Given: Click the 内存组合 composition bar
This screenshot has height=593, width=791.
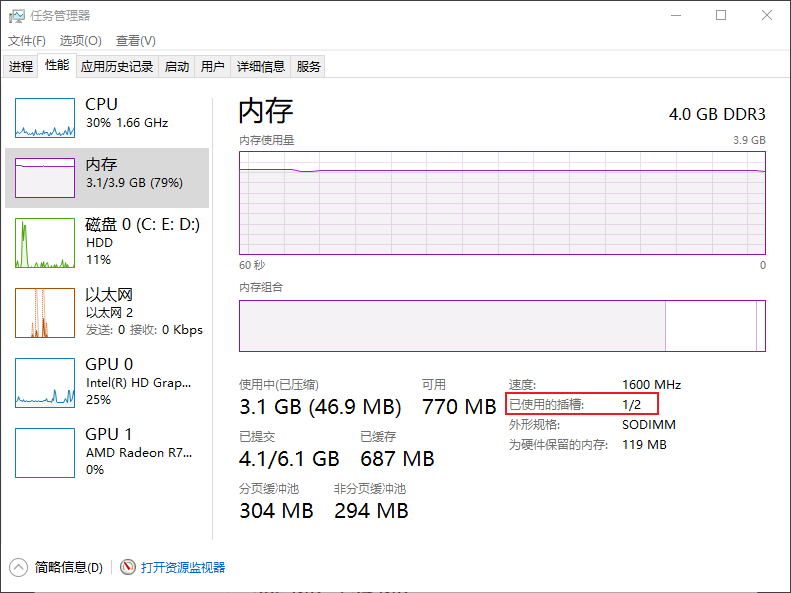Looking at the screenshot, I should 502,326.
